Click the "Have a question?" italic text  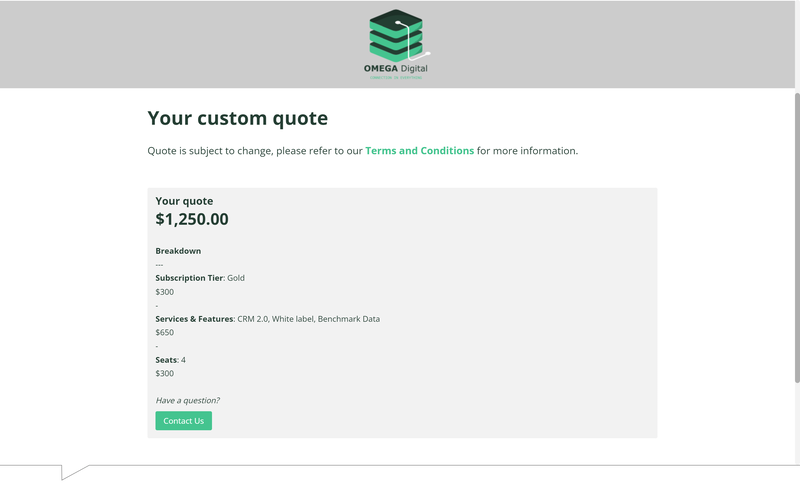[x=187, y=400]
